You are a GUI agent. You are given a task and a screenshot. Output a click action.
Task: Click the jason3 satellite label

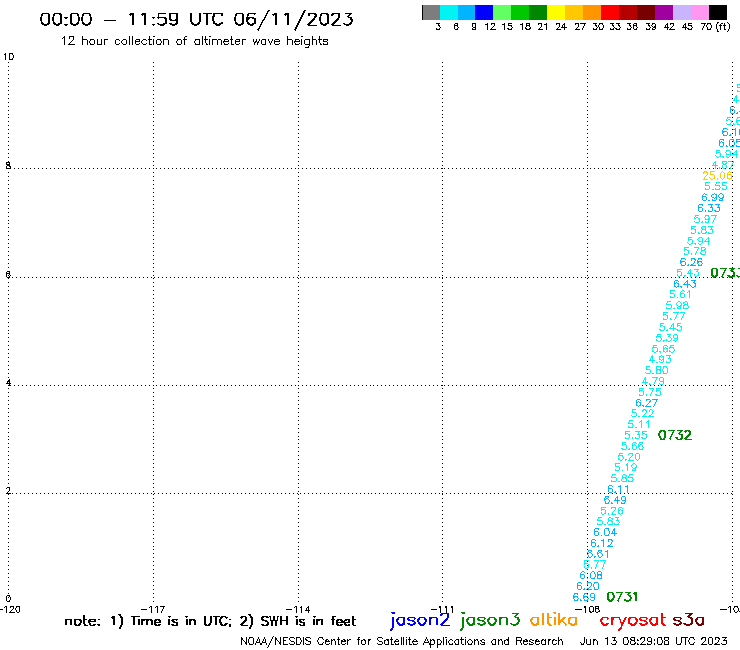point(490,620)
